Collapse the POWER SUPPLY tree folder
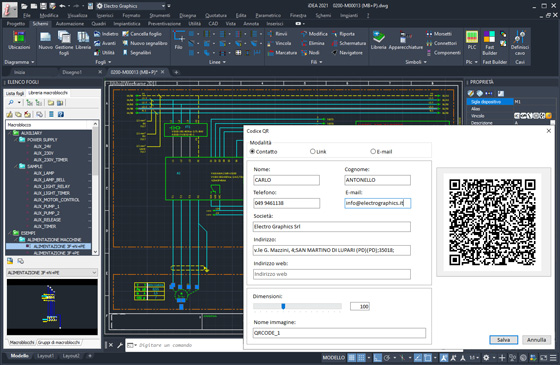 point(16,140)
